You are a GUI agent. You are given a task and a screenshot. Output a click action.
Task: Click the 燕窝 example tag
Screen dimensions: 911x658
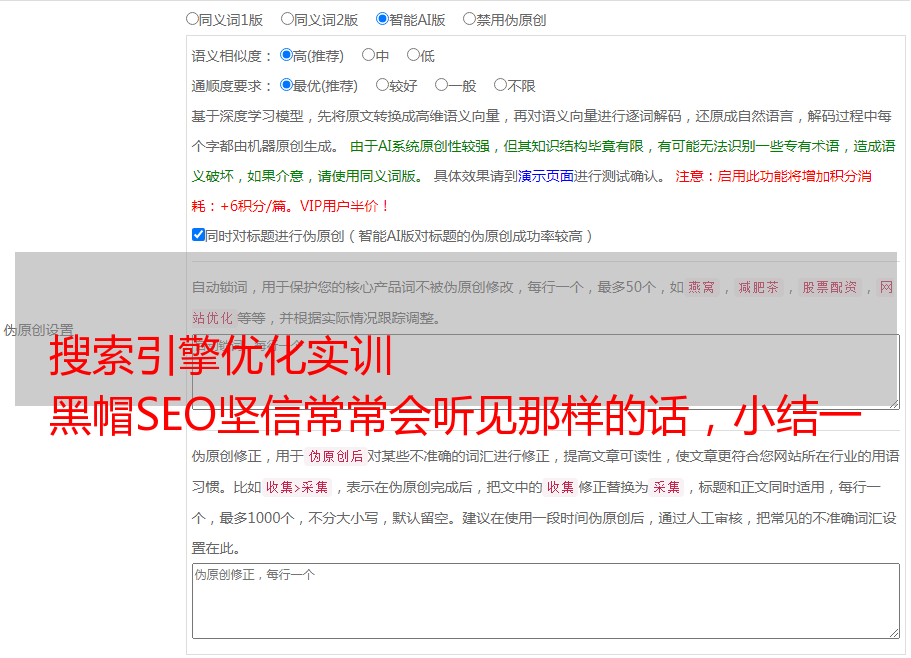tap(701, 287)
